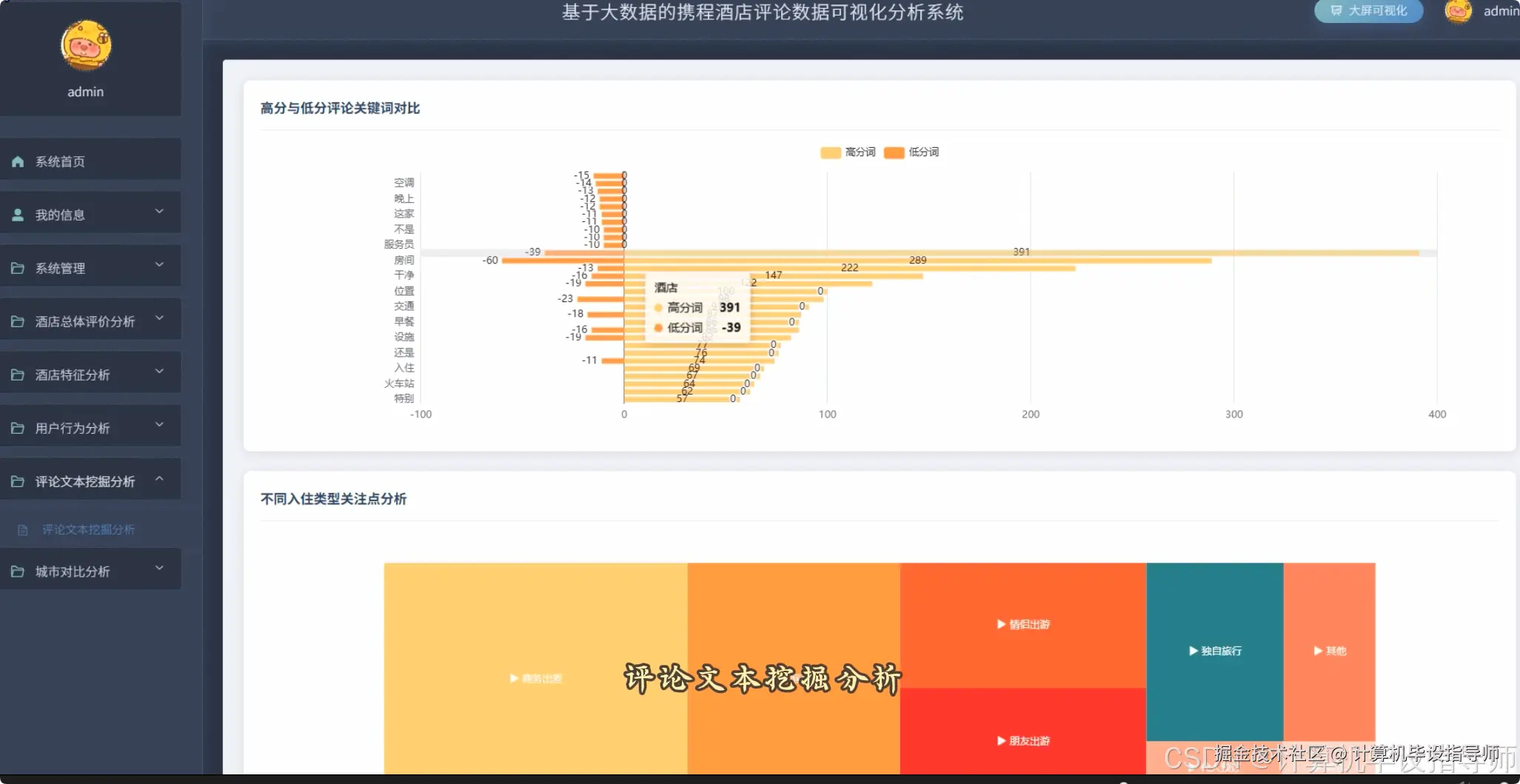Click the arrow icon on 朋友出游 treemap block
This screenshot has height=784, width=1520.
click(x=1001, y=741)
